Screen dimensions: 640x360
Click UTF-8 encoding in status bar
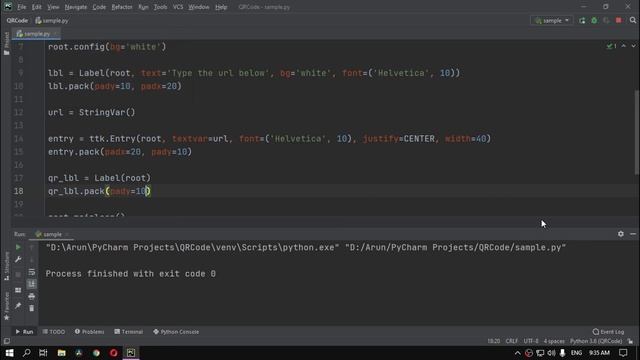[531, 341]
